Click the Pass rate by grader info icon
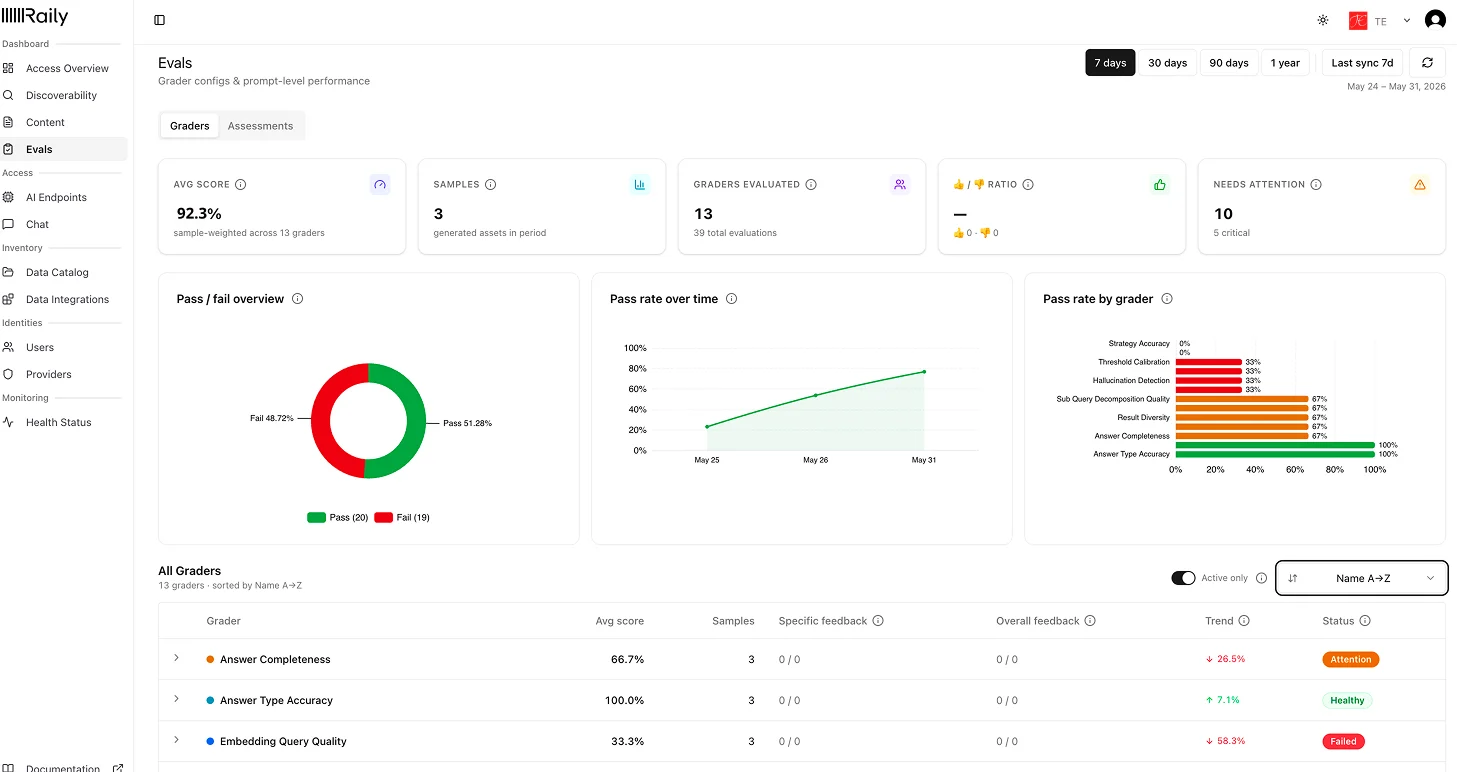The height and width of the screenshot is (772, 1457). coord(1167,299)
